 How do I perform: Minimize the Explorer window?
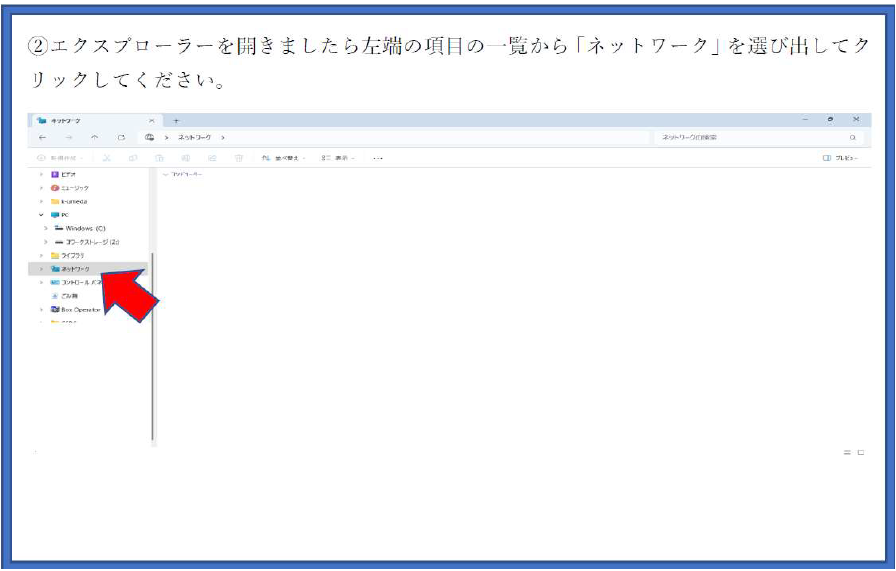805,119
